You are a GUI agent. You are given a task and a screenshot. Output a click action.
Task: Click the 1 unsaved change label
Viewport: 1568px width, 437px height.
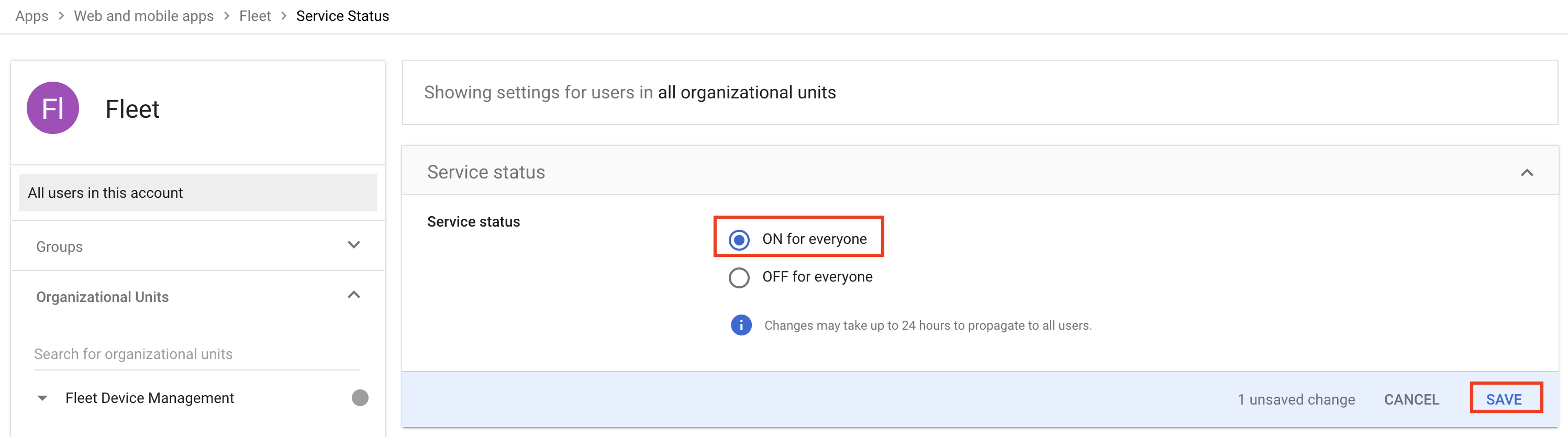1295,399
